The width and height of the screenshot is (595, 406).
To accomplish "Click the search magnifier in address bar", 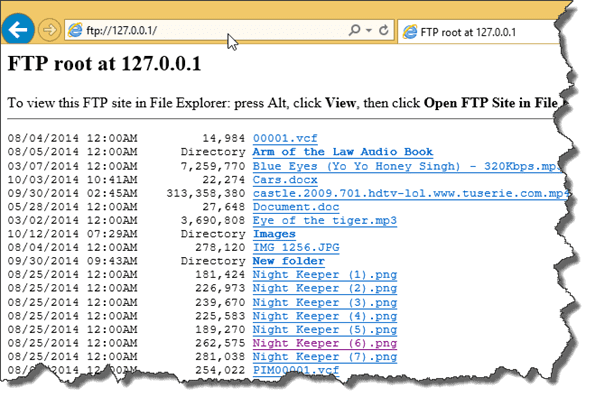I will [x=354, y=30].
